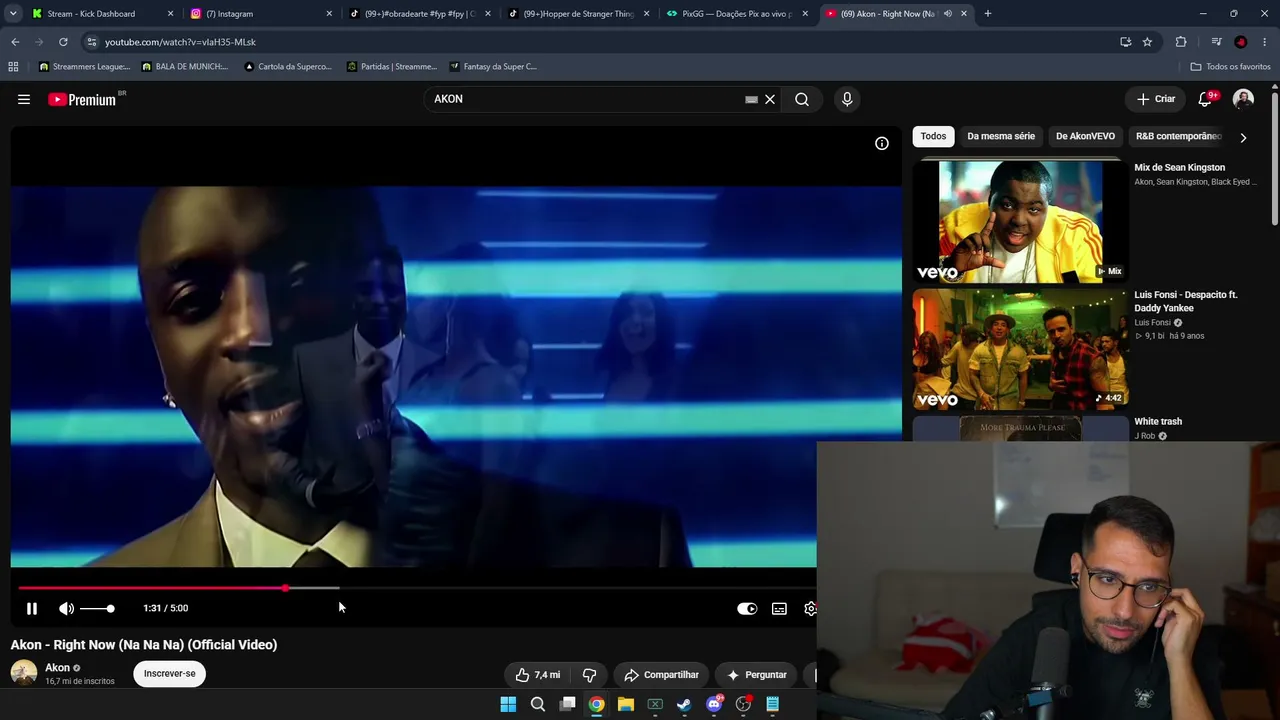Click the Criar create button
Image resolution: width=1280 pixels, height=720 pixels.
[1156, 99]
